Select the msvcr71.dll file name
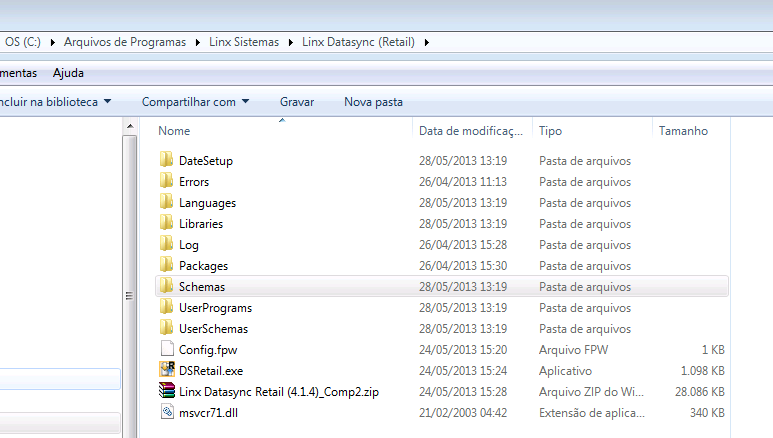773x438 pixels. pyautogui.click(x=208, y=413)
